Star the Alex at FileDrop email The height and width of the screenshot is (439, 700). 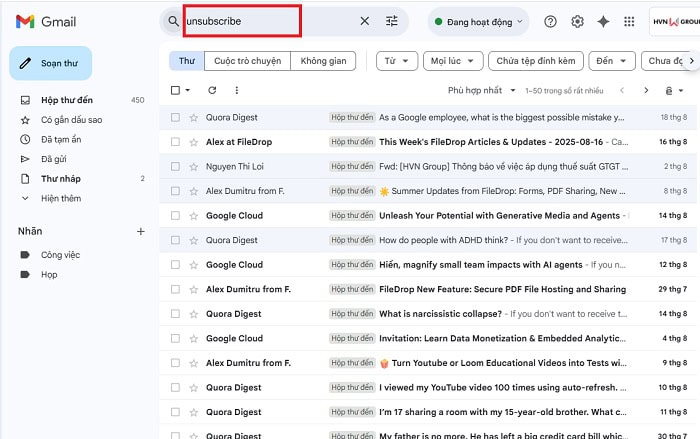point(193,142)
